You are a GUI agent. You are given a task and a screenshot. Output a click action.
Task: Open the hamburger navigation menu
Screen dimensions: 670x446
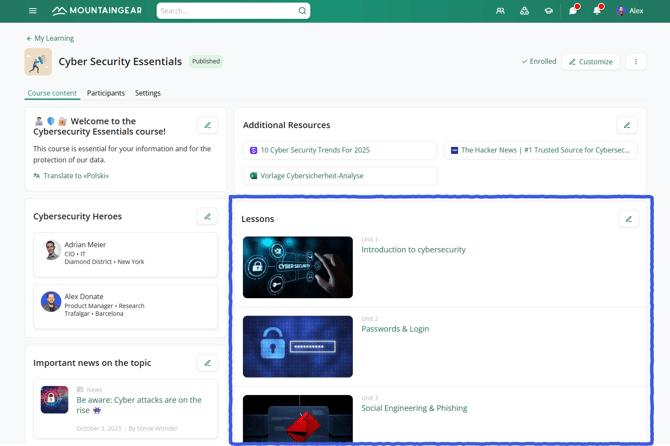(32, 11)
